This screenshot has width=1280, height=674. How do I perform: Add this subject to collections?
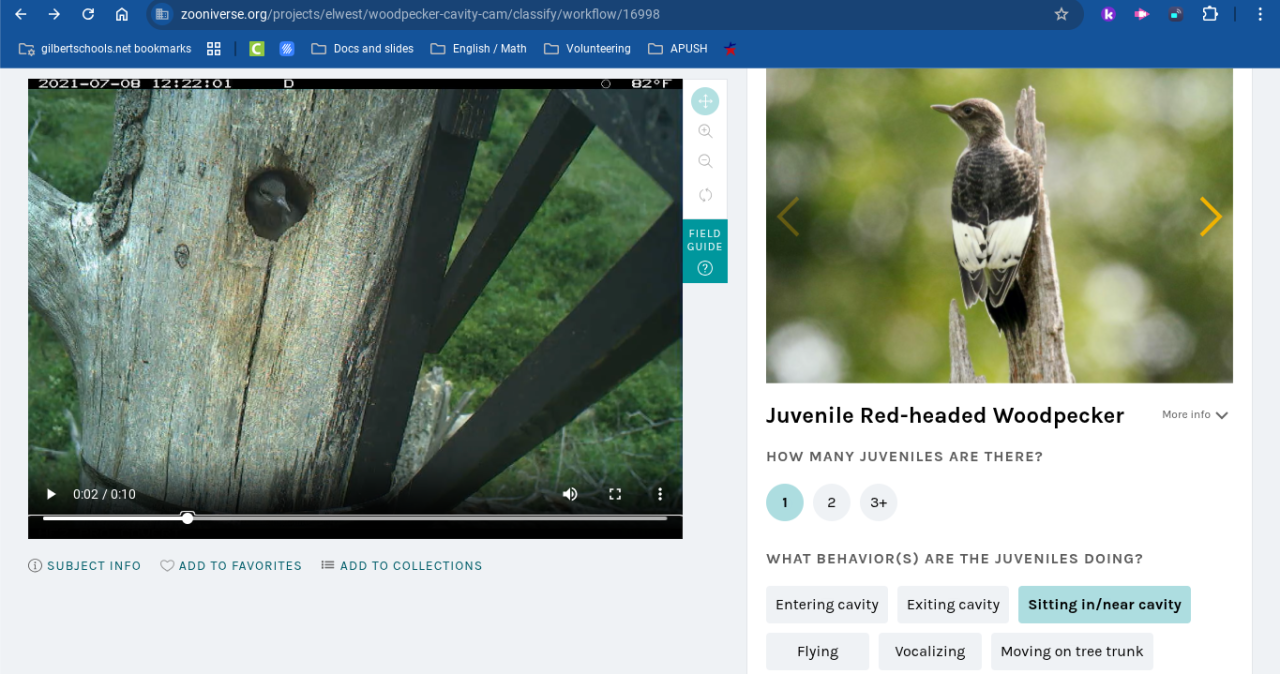402,566
